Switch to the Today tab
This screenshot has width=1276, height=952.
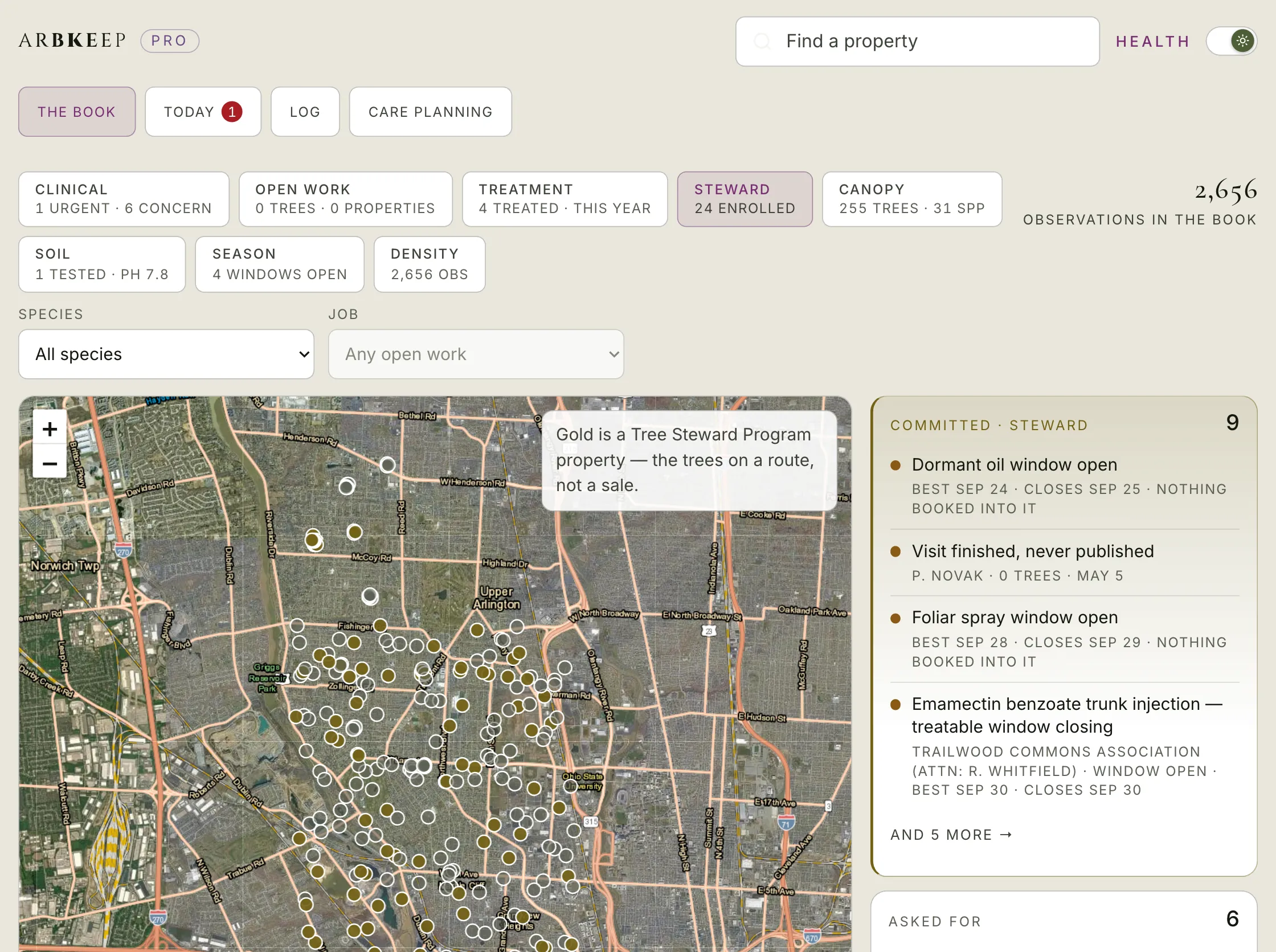203,112
